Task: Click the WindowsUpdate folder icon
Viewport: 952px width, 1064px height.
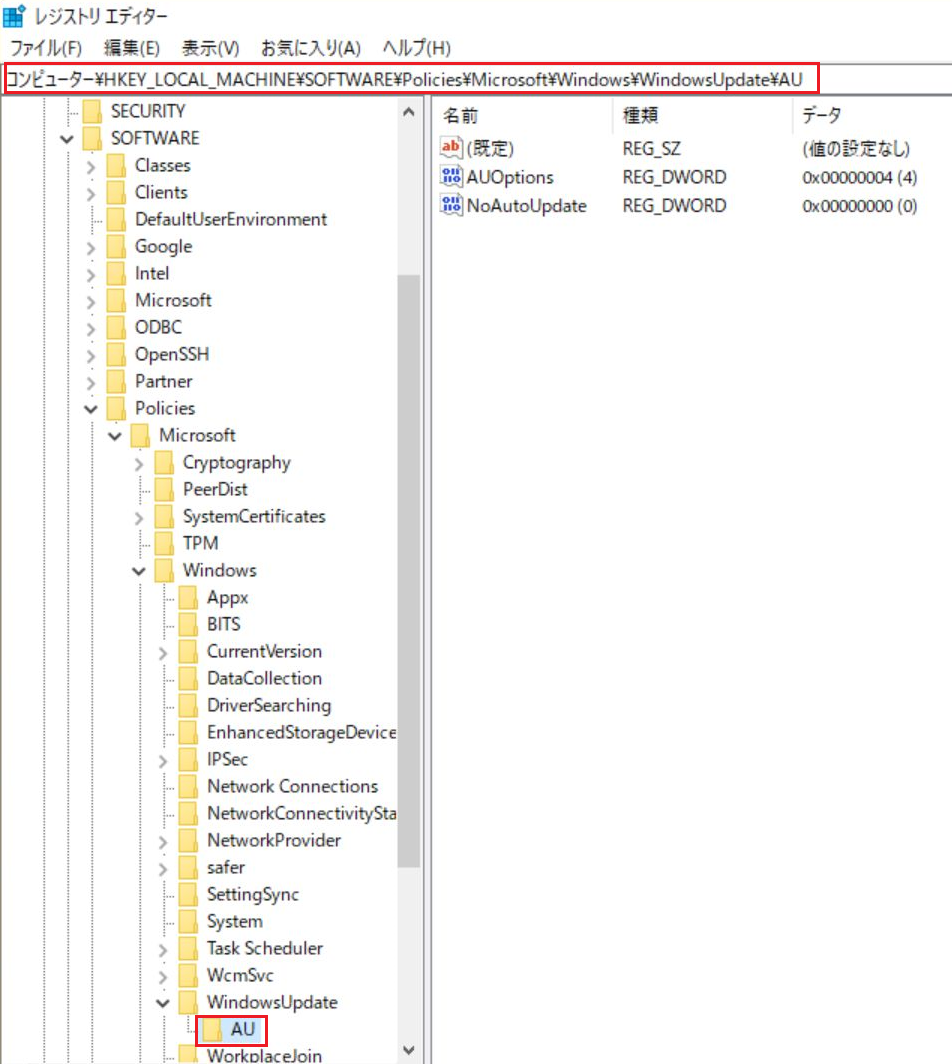Action: (x=189, y=1003)
